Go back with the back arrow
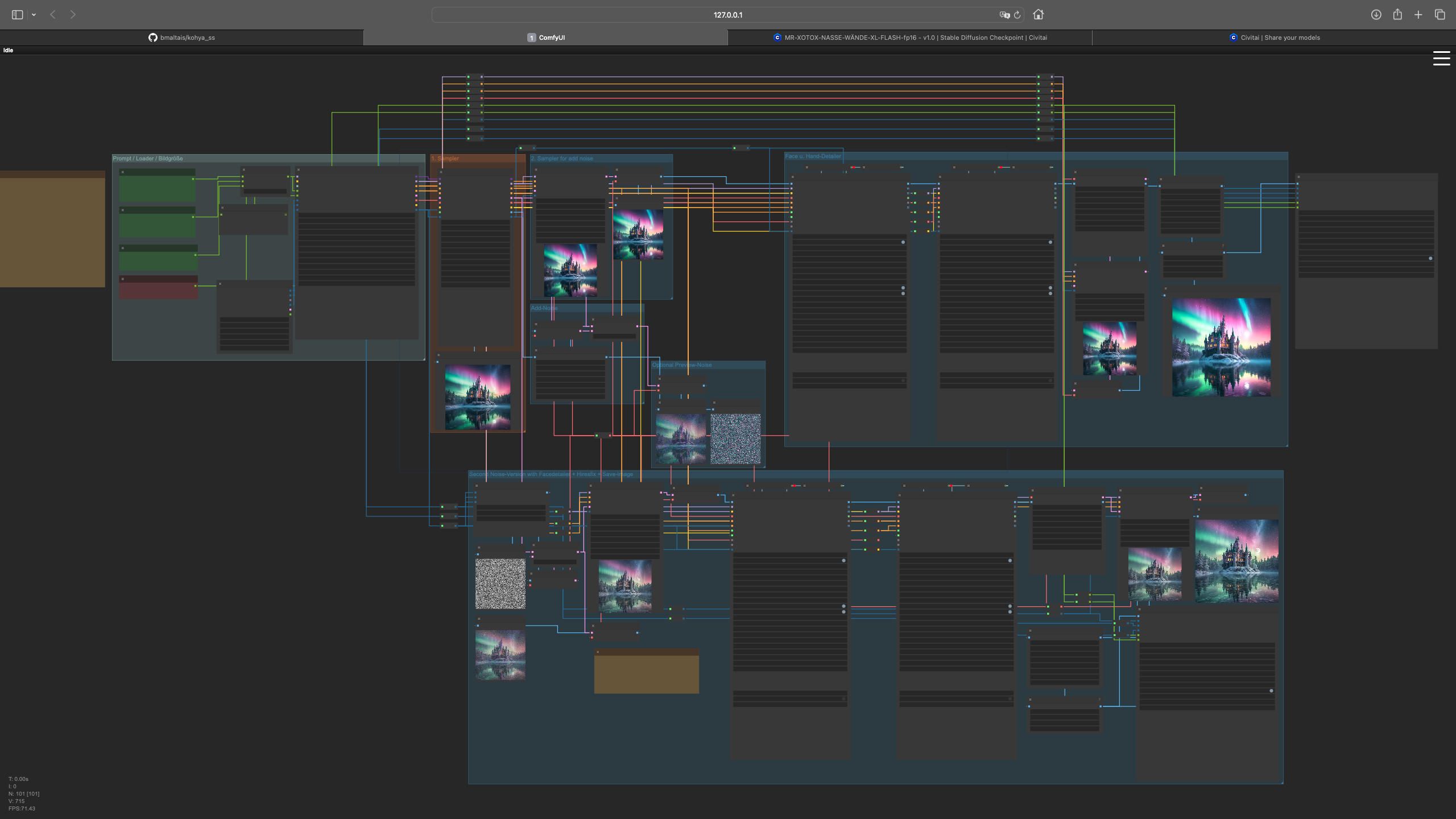Screen dimensions: 1456x819 pyautogui.click(x=53, y=15)
